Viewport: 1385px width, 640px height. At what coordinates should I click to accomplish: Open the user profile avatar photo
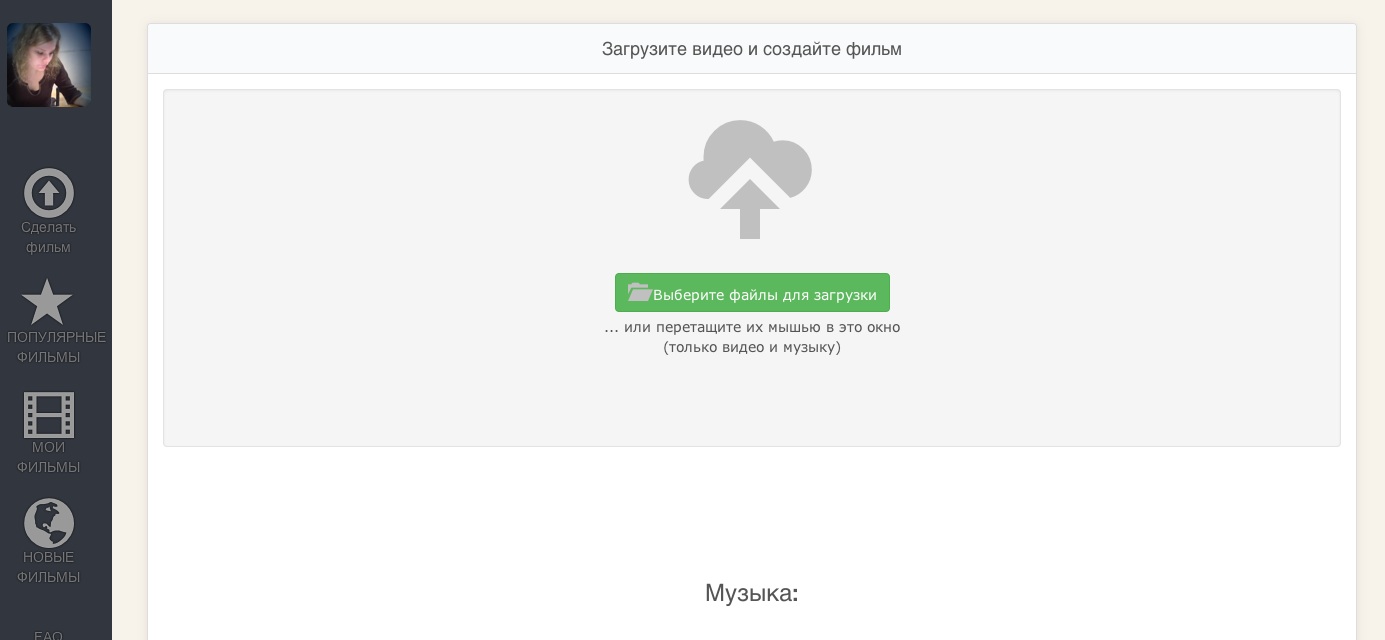(49, 65)
